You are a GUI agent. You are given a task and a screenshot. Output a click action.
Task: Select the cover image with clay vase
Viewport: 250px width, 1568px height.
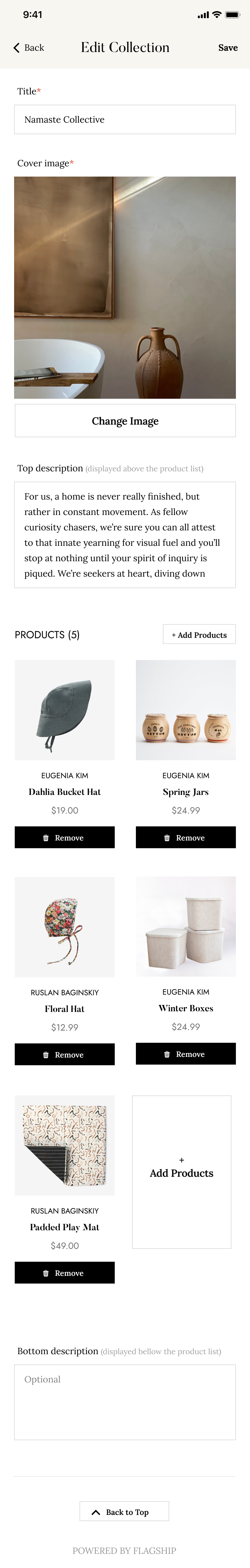coord(125,288)
